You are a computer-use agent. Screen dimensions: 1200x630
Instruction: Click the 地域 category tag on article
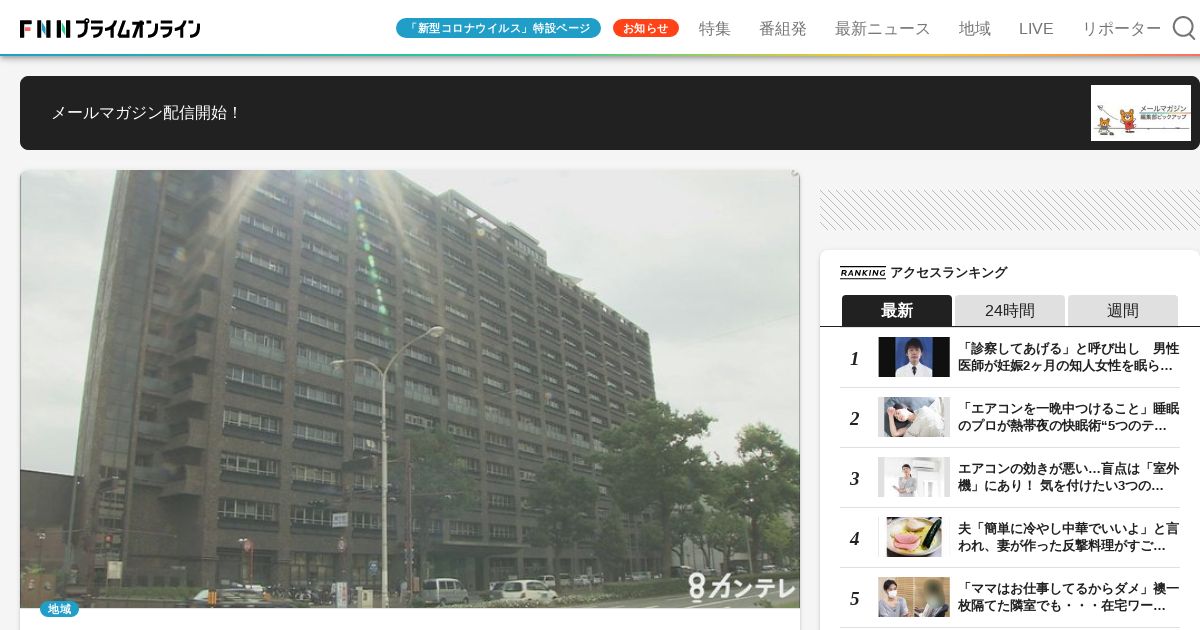(x=59, y=608)
